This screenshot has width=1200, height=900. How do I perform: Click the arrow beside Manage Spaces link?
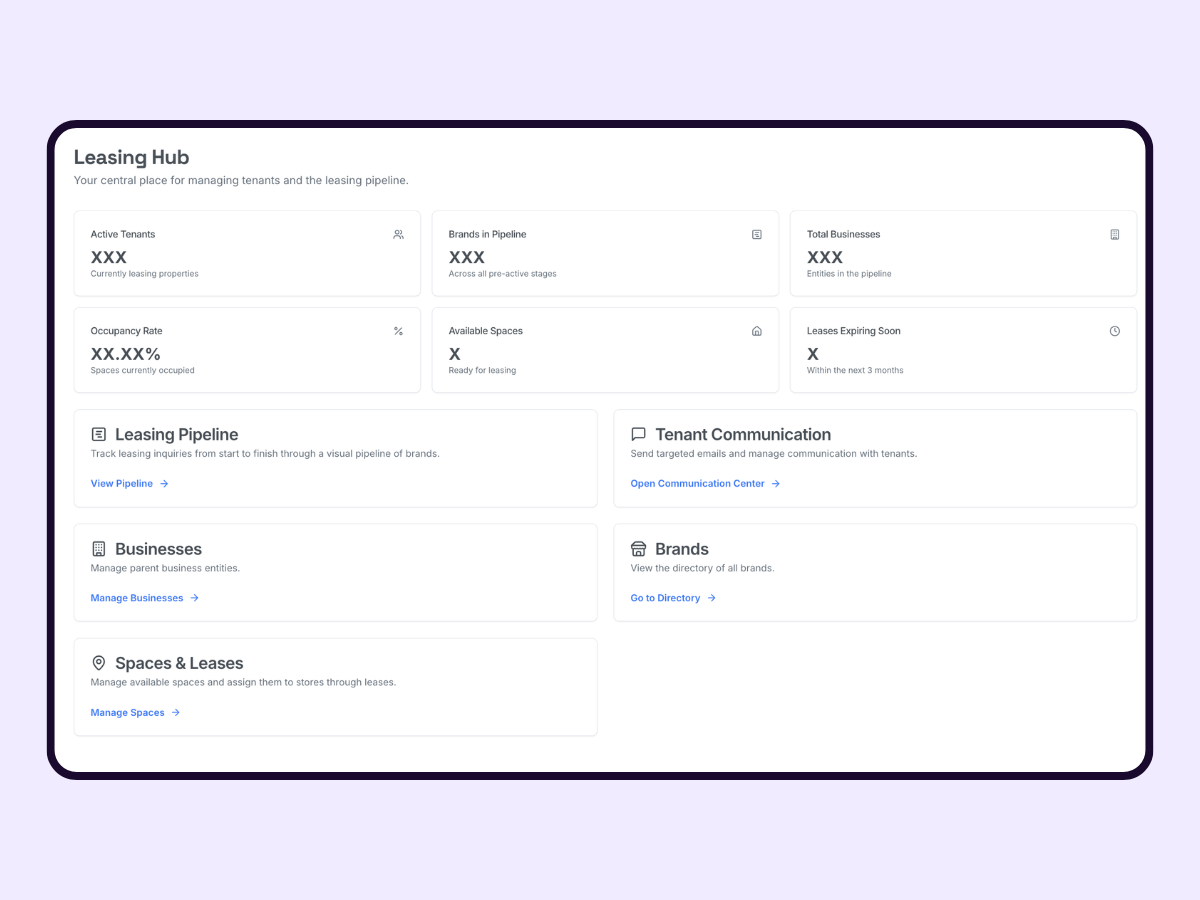click(176, 712)
